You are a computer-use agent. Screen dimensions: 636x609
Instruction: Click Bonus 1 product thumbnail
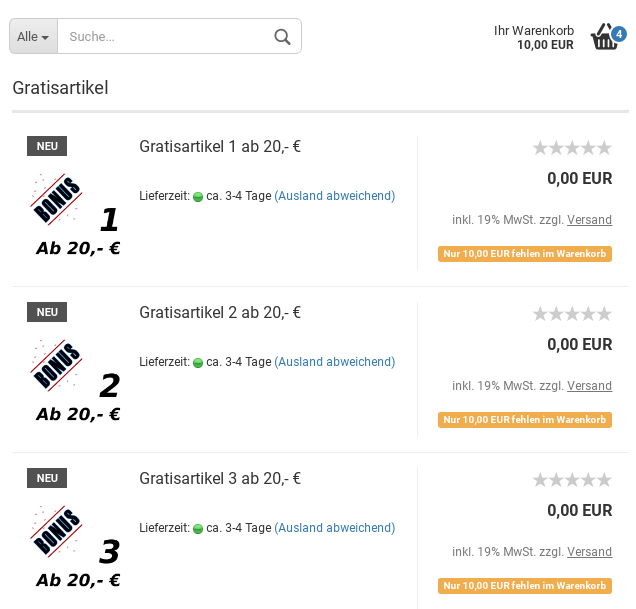(75, 215)
